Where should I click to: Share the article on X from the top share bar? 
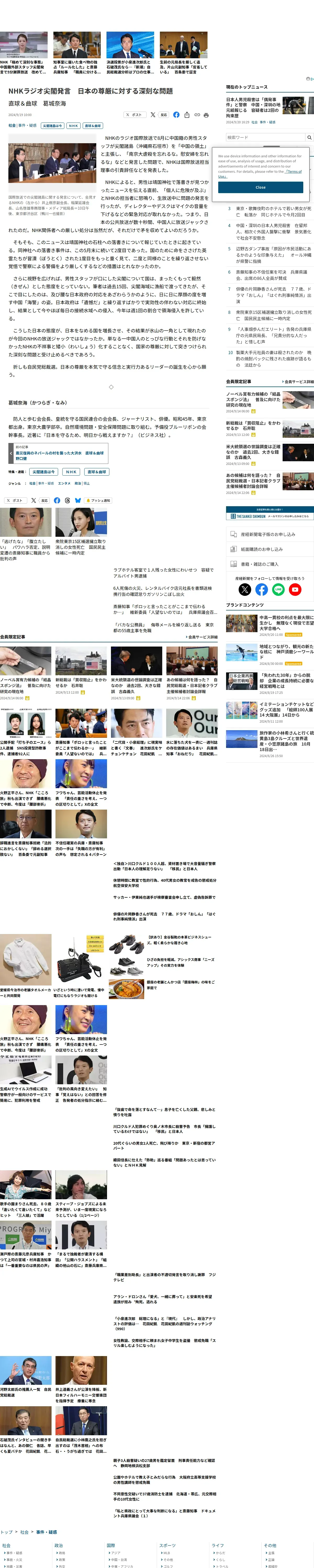pyautogui.click(x=153, y=114)
